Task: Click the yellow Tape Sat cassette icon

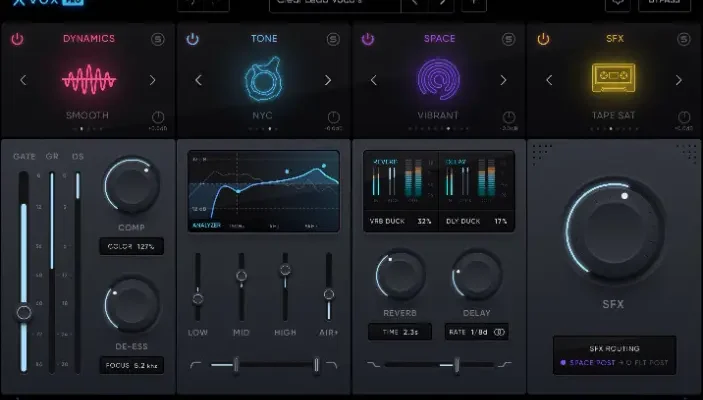Action: pos(614,78)
